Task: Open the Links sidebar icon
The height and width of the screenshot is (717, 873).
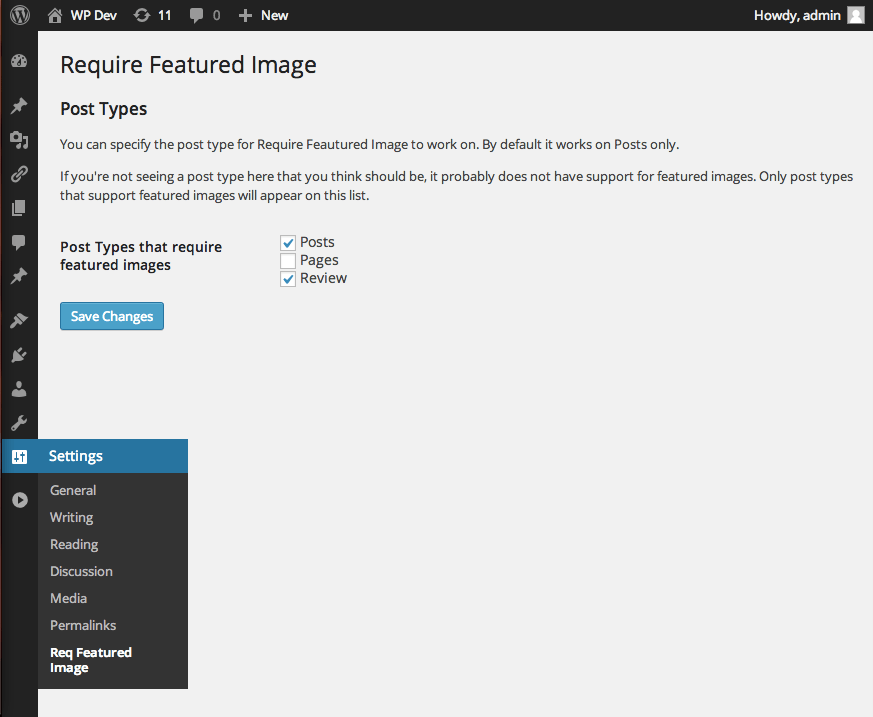Action: (x=19, y=174)
